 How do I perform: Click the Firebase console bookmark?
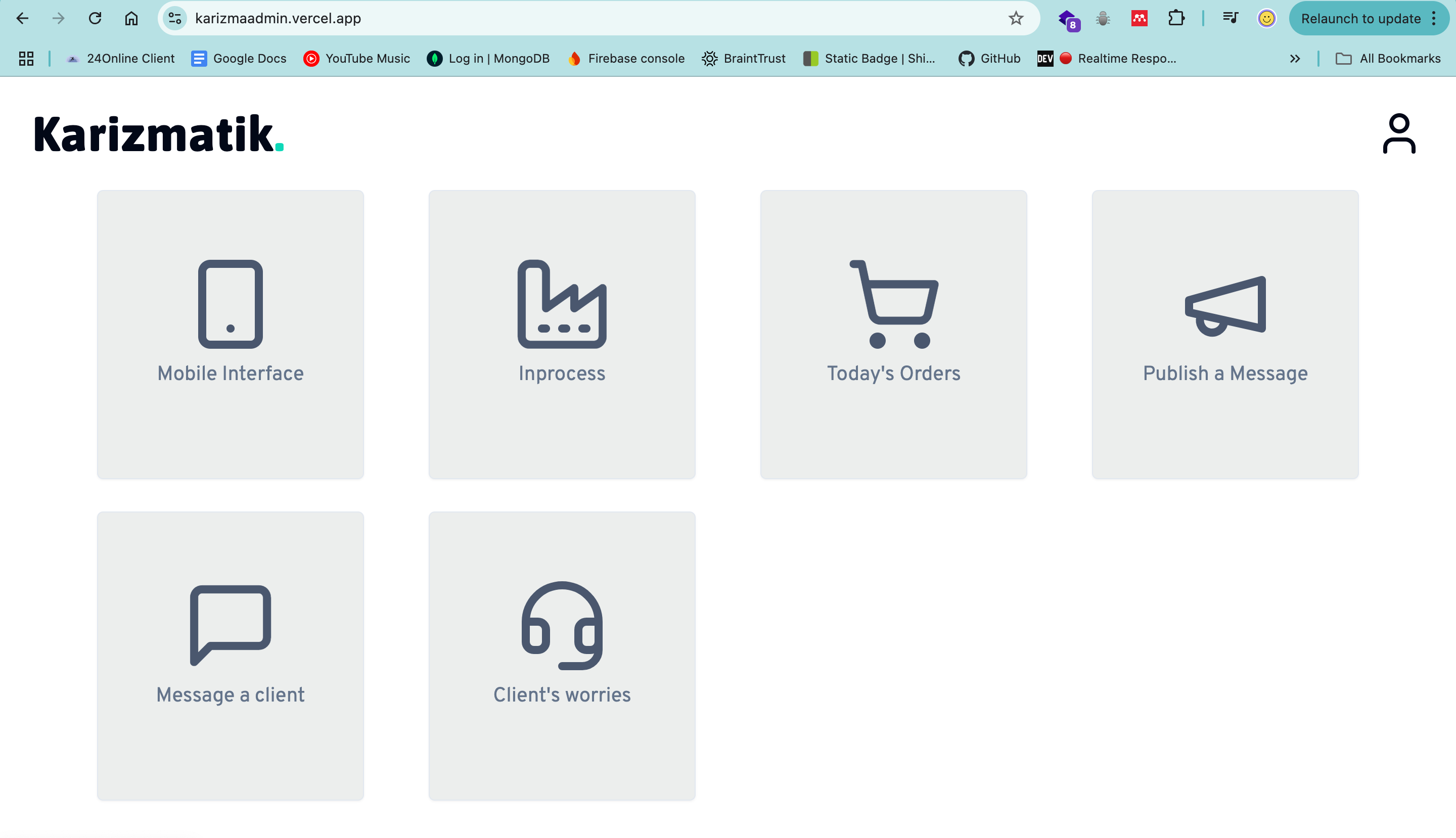point(626,58)
